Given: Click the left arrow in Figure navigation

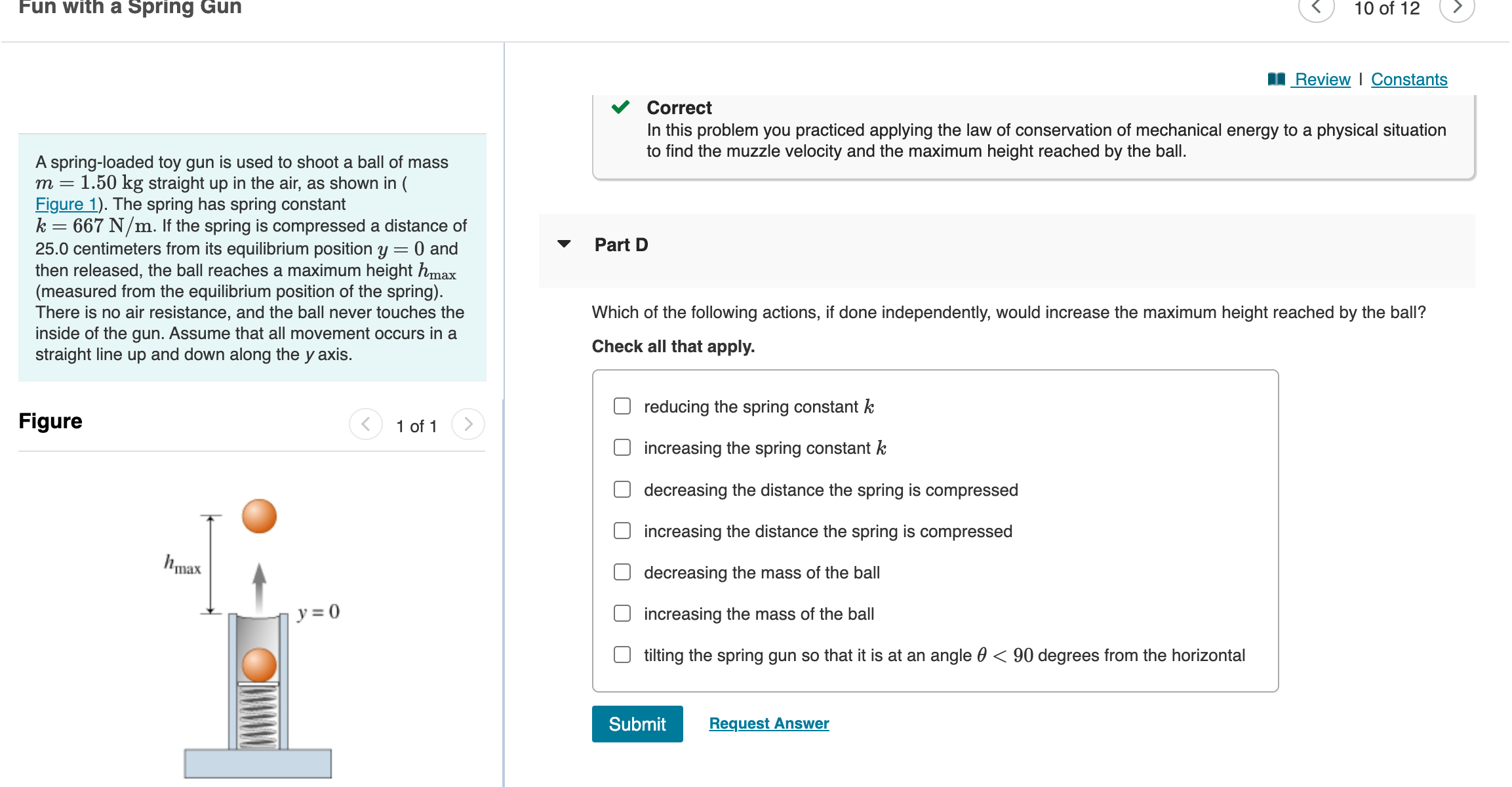Looking at the screenshot, I should 366,424.
